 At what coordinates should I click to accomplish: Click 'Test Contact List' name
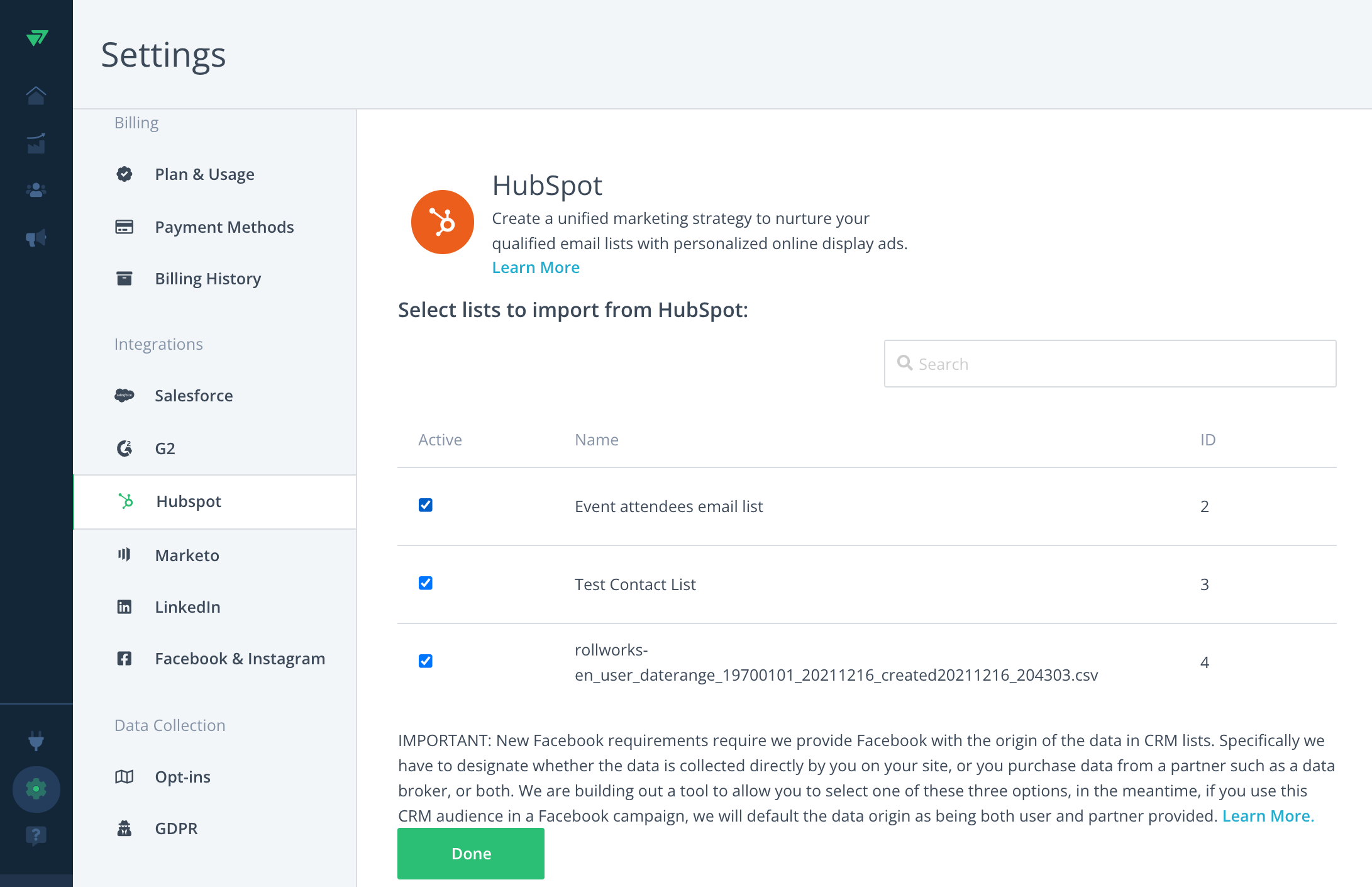635,584
